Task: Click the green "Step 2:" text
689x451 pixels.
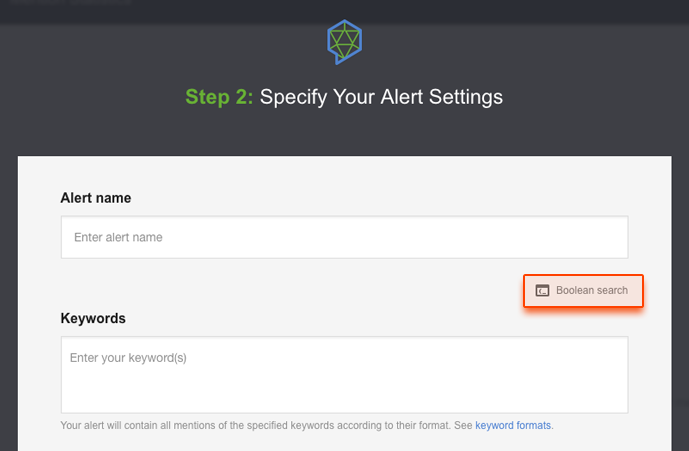Action: (x=219, y=97)
